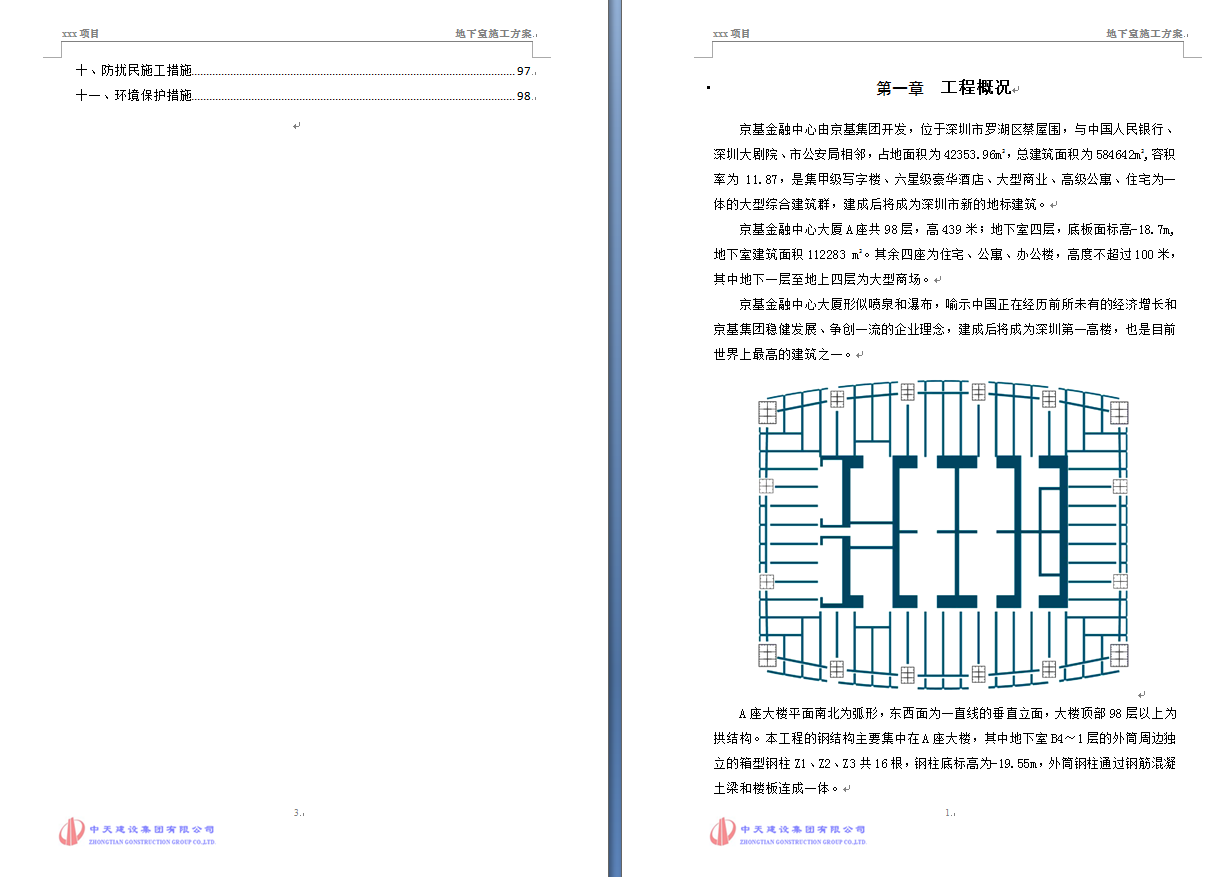Click the line starting "体的大型综合建筑群"
The image size is (1229, 877).
(x=879, y=204)
